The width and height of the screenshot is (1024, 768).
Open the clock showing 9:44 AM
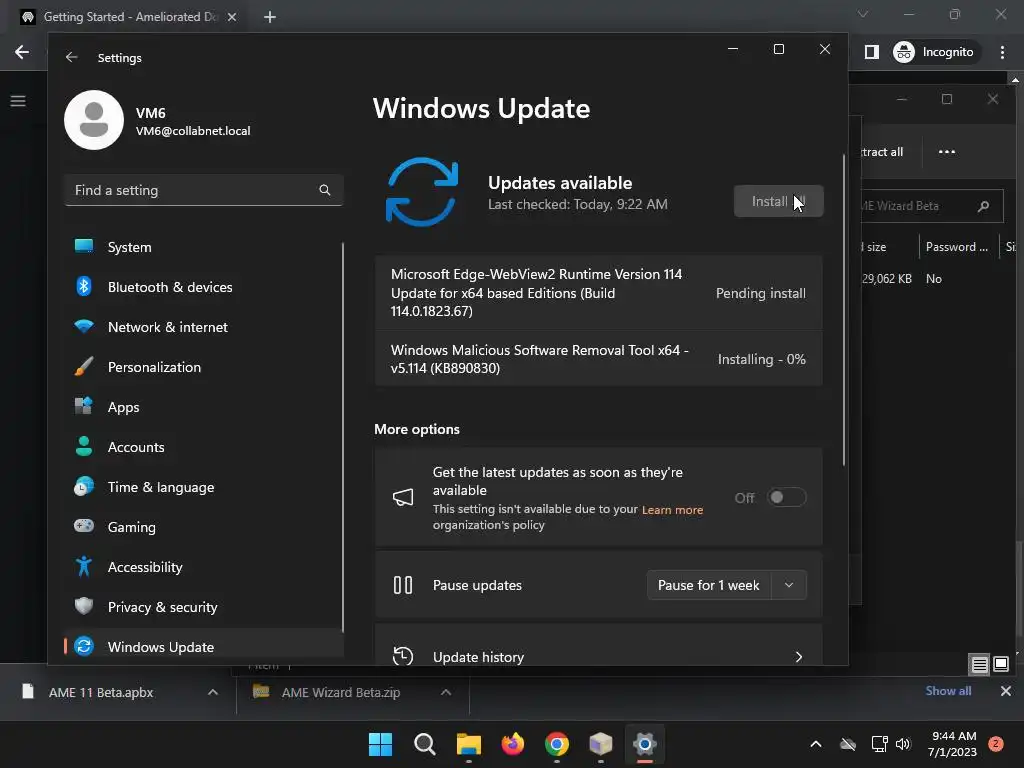point(952,744)
